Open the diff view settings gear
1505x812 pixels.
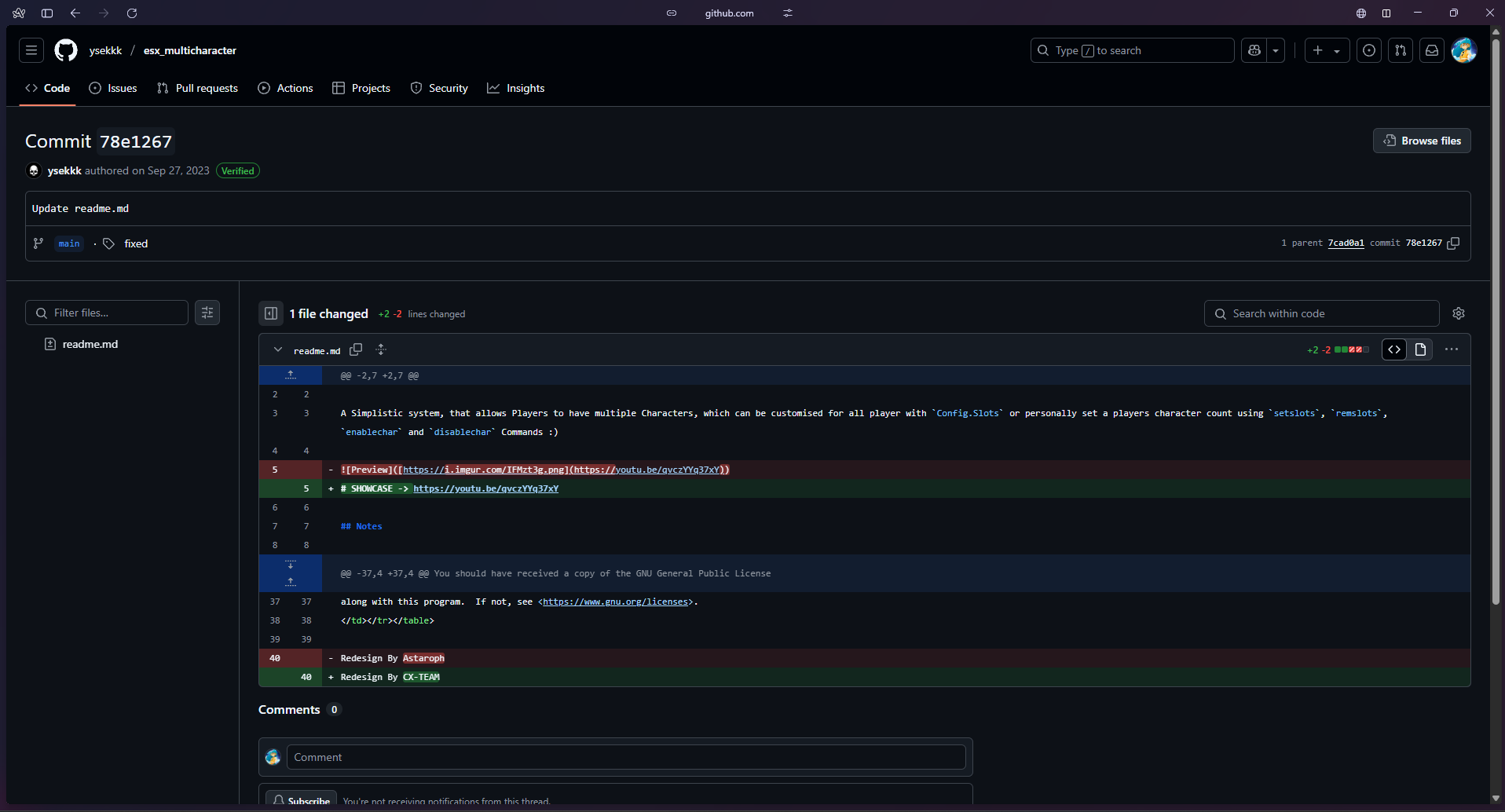[x=1459, y=313]
